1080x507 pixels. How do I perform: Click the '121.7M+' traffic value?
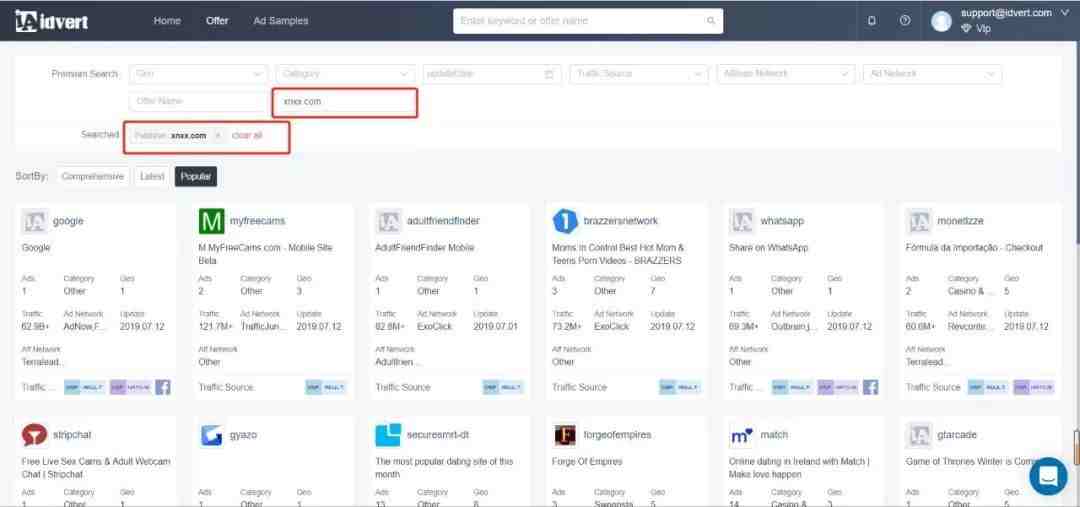[216, 326]
